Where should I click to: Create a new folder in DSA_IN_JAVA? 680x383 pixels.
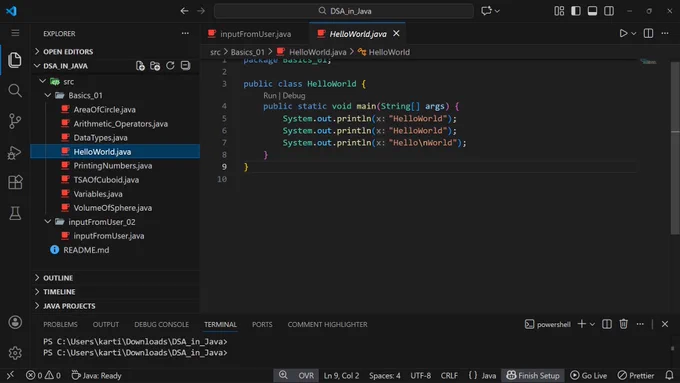coord(155,65)
